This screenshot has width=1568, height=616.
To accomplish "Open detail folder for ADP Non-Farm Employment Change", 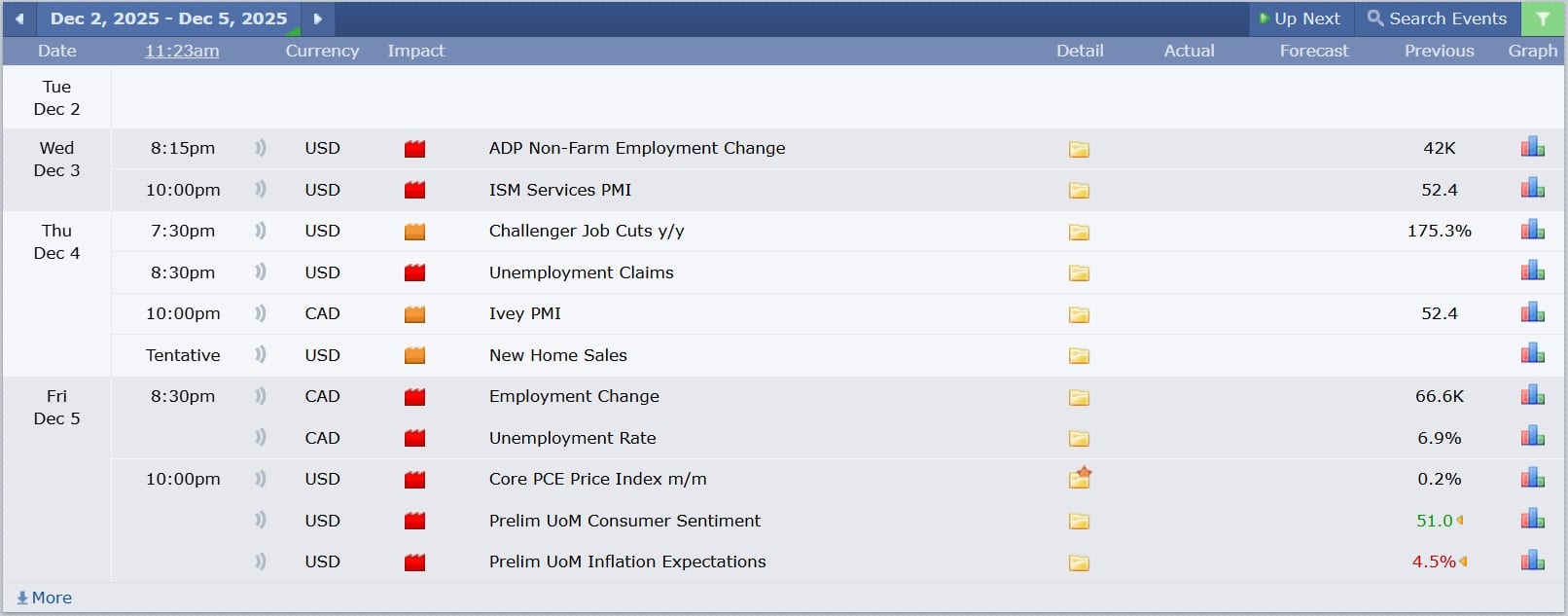I will tap(1079, 149).
